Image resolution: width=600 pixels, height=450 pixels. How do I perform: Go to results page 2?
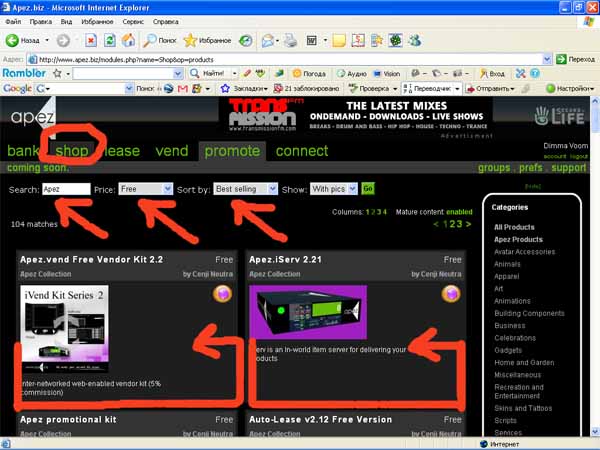pyautogui.click(x=453, y=224)
